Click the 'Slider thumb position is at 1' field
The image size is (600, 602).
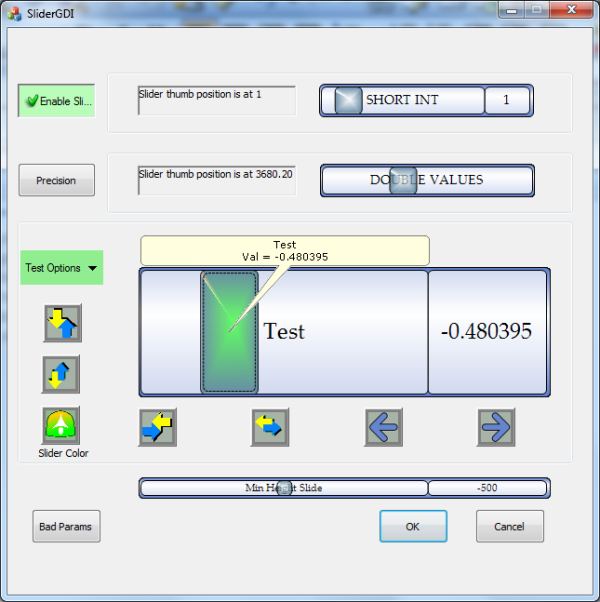[217, 100]
